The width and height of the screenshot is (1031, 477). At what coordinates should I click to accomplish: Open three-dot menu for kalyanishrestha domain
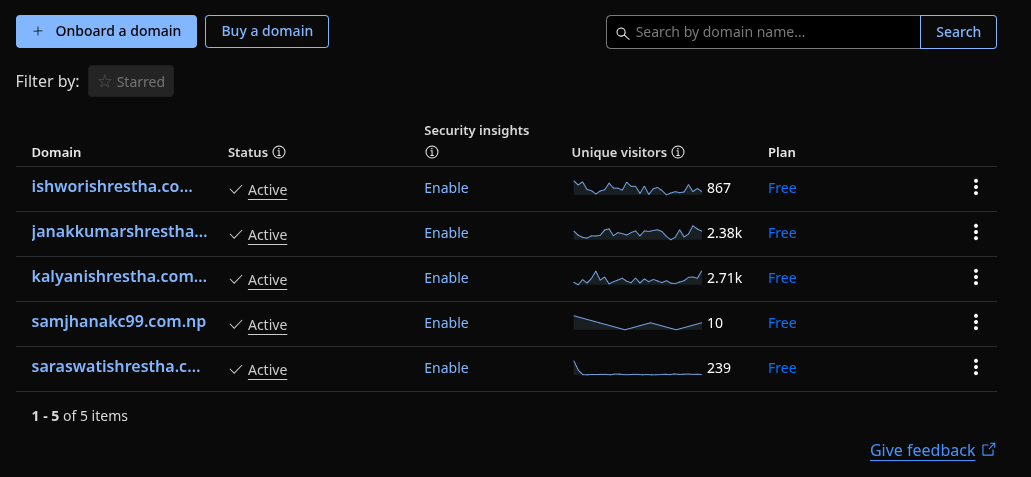pos(975,277)
